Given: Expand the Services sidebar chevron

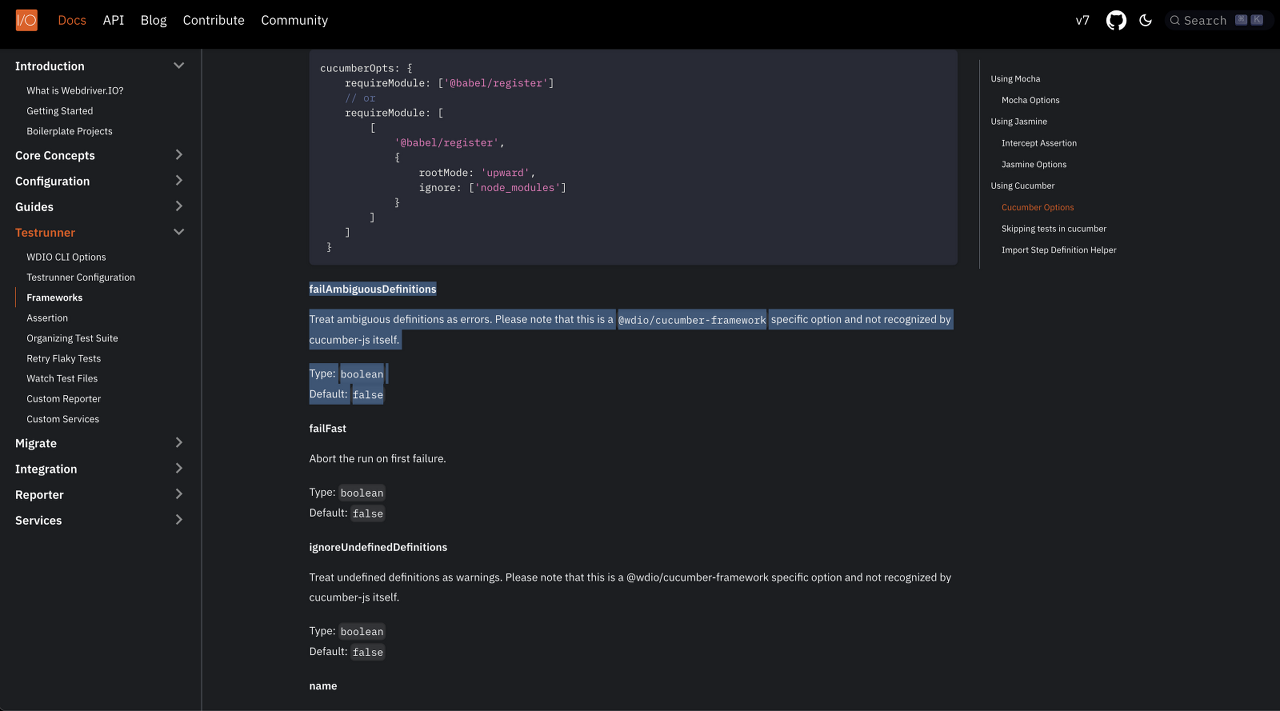Looking at the screenshot, I should pyautogui.click(x=179, y=520).
